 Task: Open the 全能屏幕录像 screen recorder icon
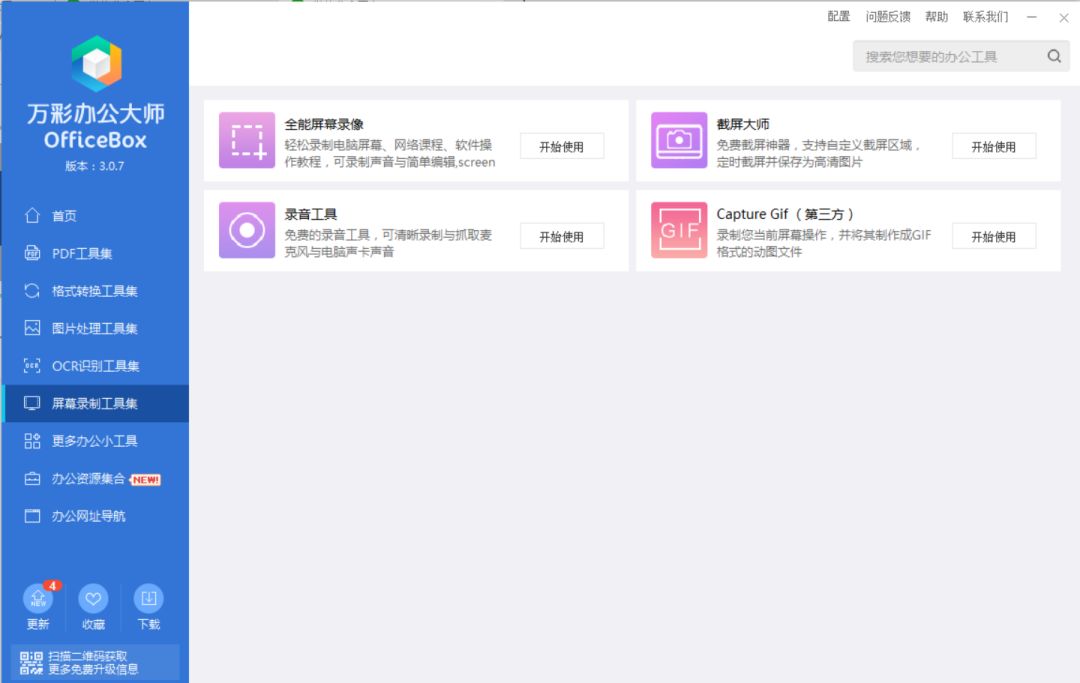tap(246, 140)
